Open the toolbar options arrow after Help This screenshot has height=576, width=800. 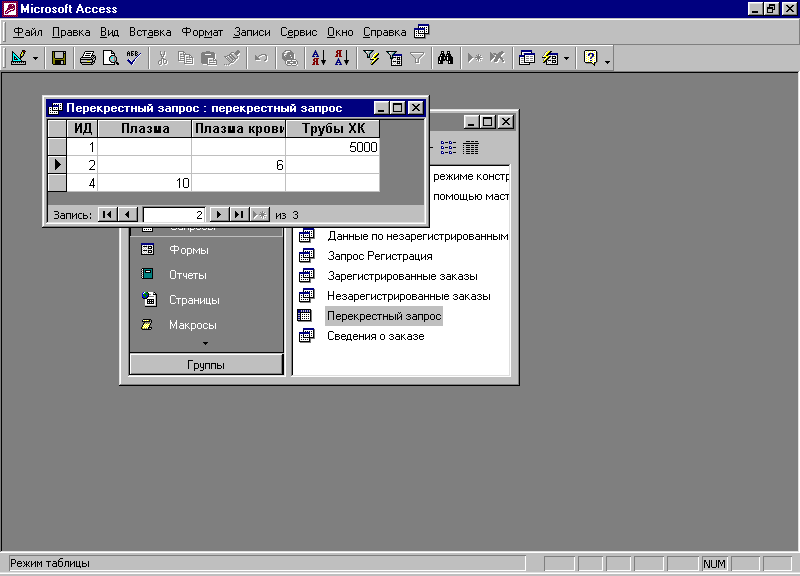coord(607,61)
